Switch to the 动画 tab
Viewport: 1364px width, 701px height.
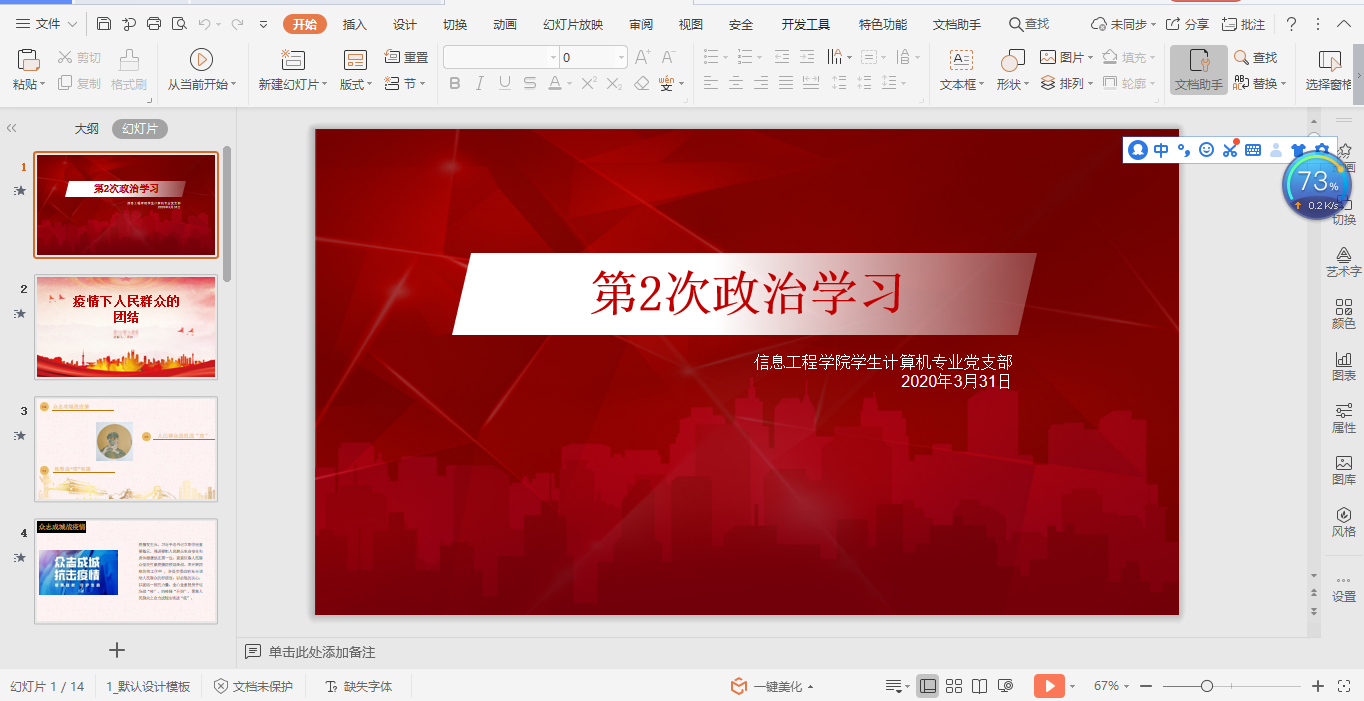tap(505, 25)
